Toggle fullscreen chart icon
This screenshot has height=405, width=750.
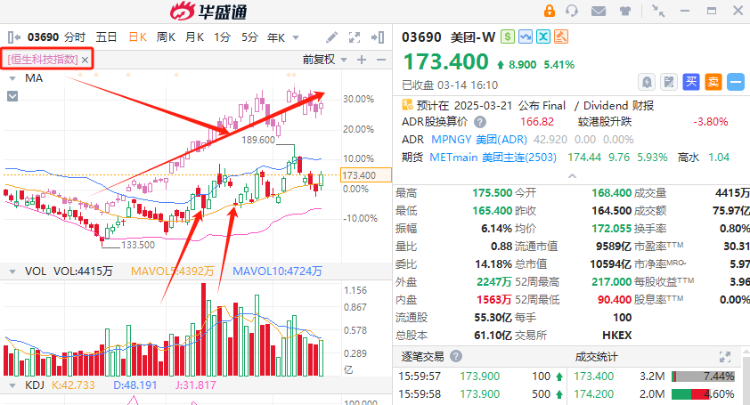(x=354, y=37)
